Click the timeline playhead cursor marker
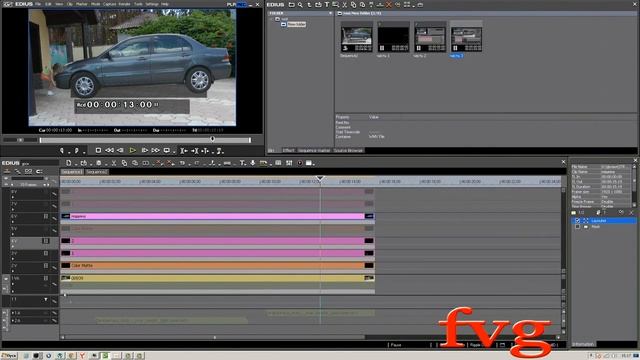Viewport: 640px width, 360px height. [320, 178]
